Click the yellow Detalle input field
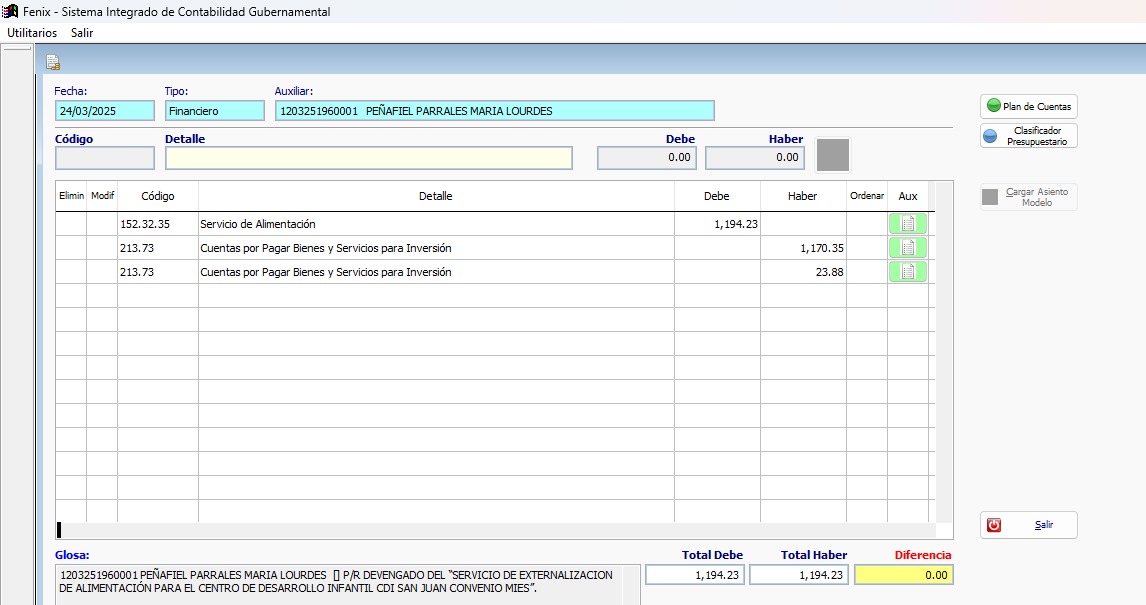Viewport: 1146px width, 605px height. click(368, 158)
